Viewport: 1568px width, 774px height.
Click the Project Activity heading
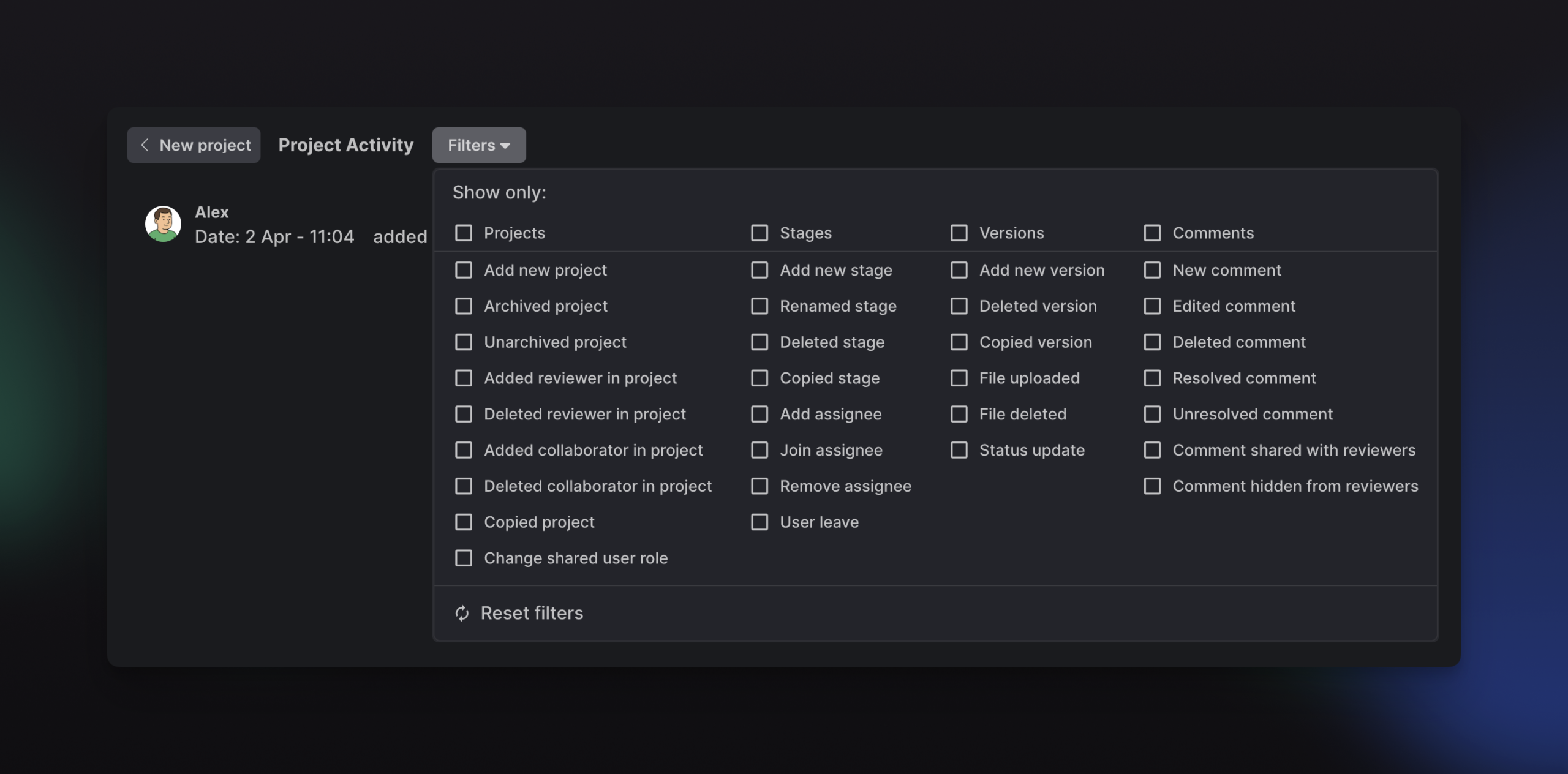346,145
